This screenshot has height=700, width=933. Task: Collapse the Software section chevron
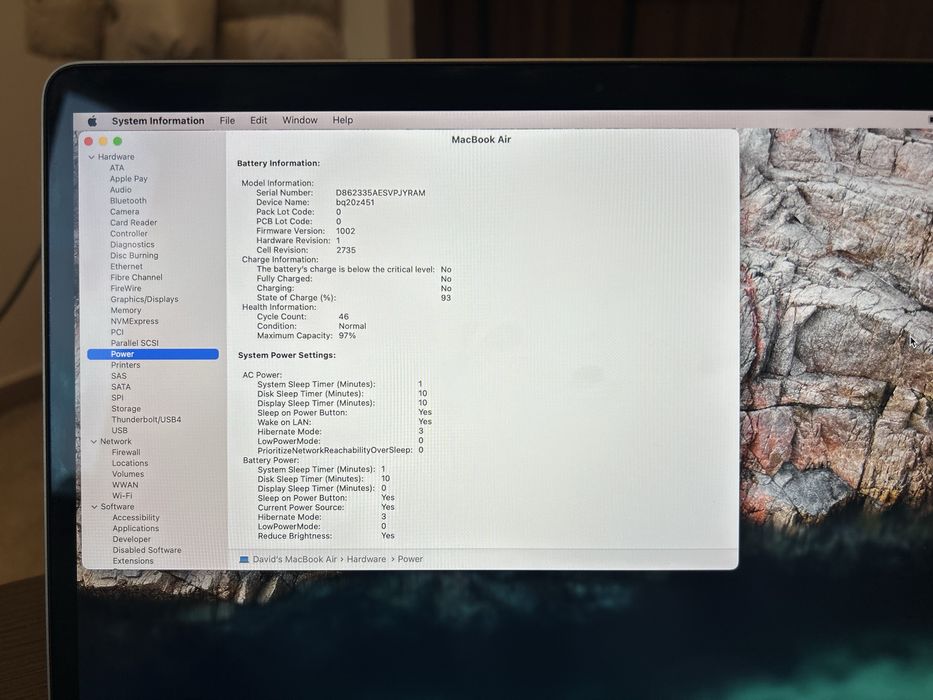pos(95,507)
